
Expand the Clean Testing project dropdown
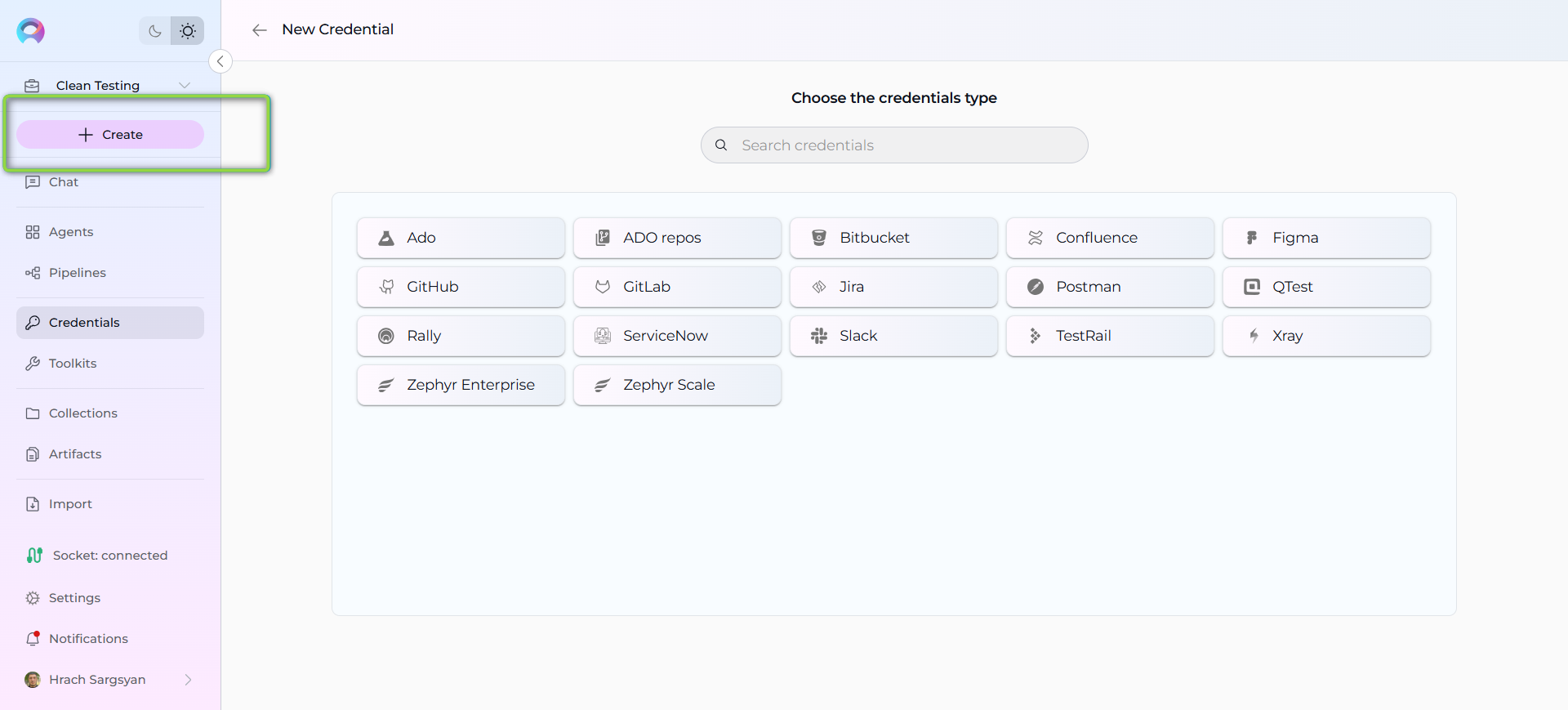click(x=185, y=86)
